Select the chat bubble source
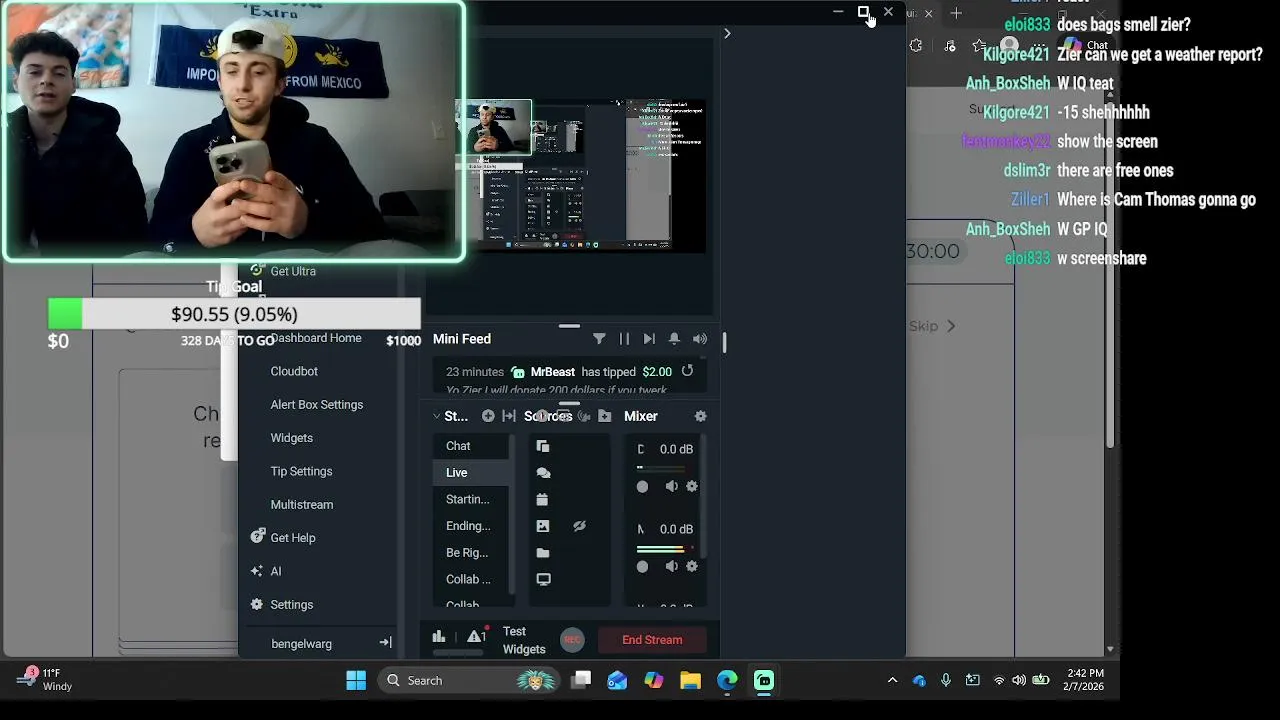The height and width of the screenshot is (720, 1280). (x=543, y=473)
